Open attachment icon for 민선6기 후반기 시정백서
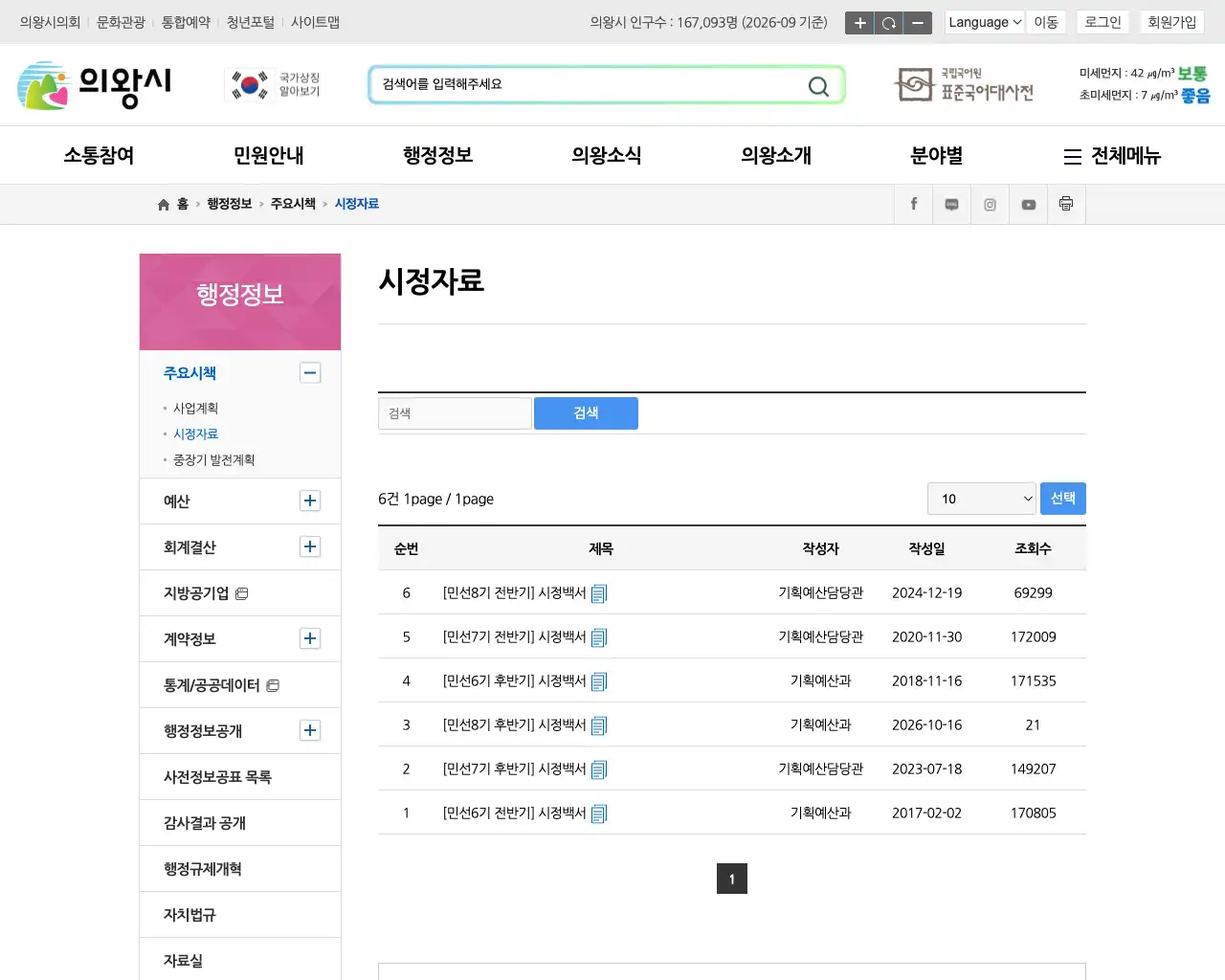1225x980 pixels. [x=599, y=681]
